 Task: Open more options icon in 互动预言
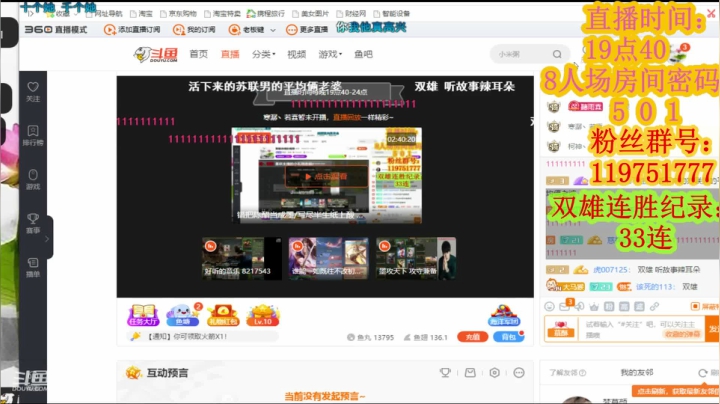coord(519,372)
